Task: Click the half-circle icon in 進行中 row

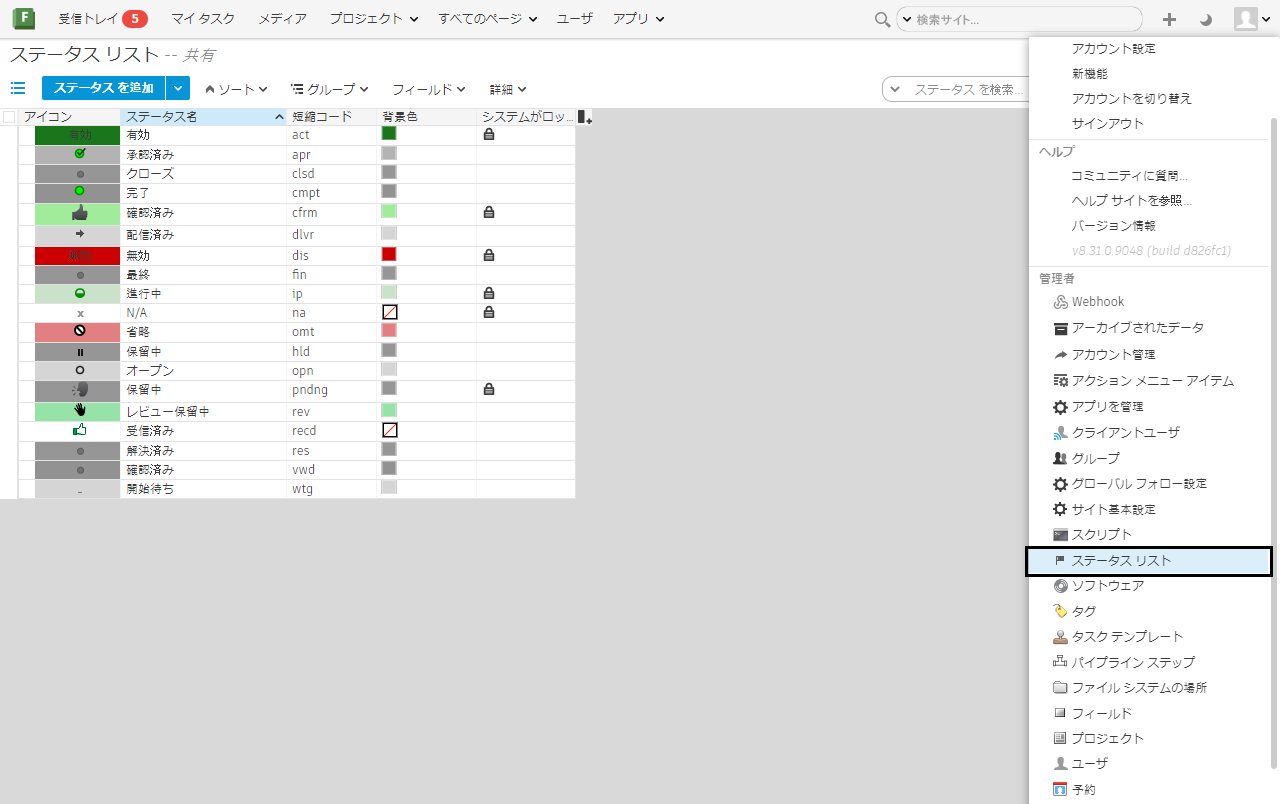Action: coord(80,293)
